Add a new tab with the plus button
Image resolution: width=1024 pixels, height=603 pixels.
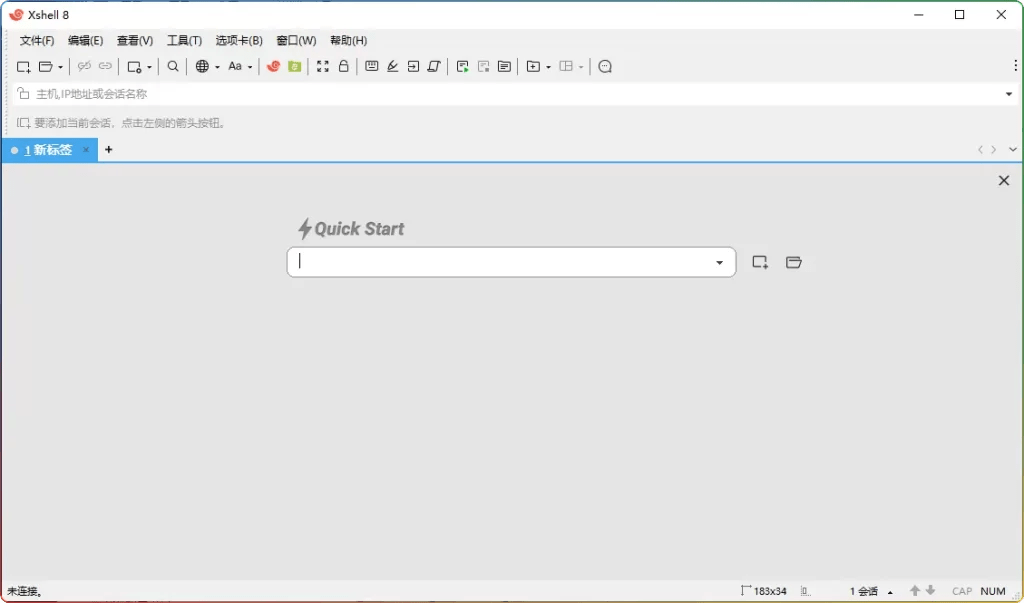click(x=108, y=149)
